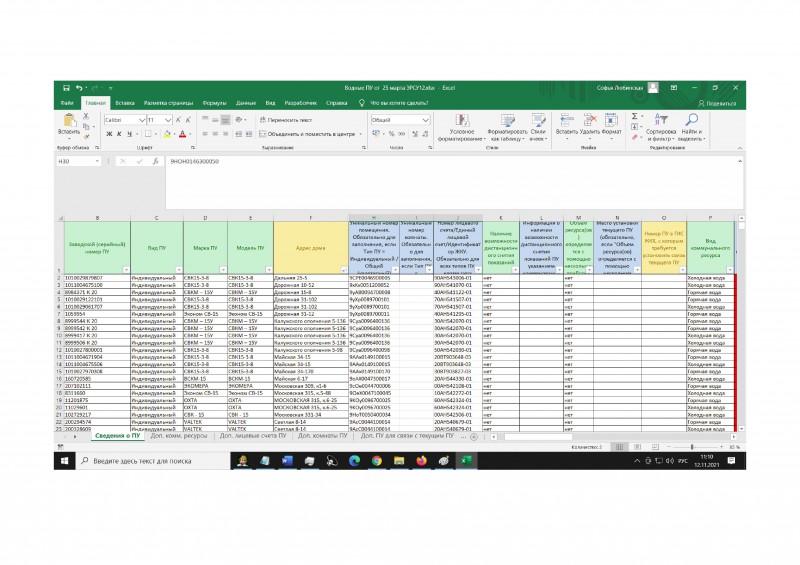Open Conditional Formatting (Условное форматирование)
The height and width of the screenshot is (565, 800).
click(462, 128)
